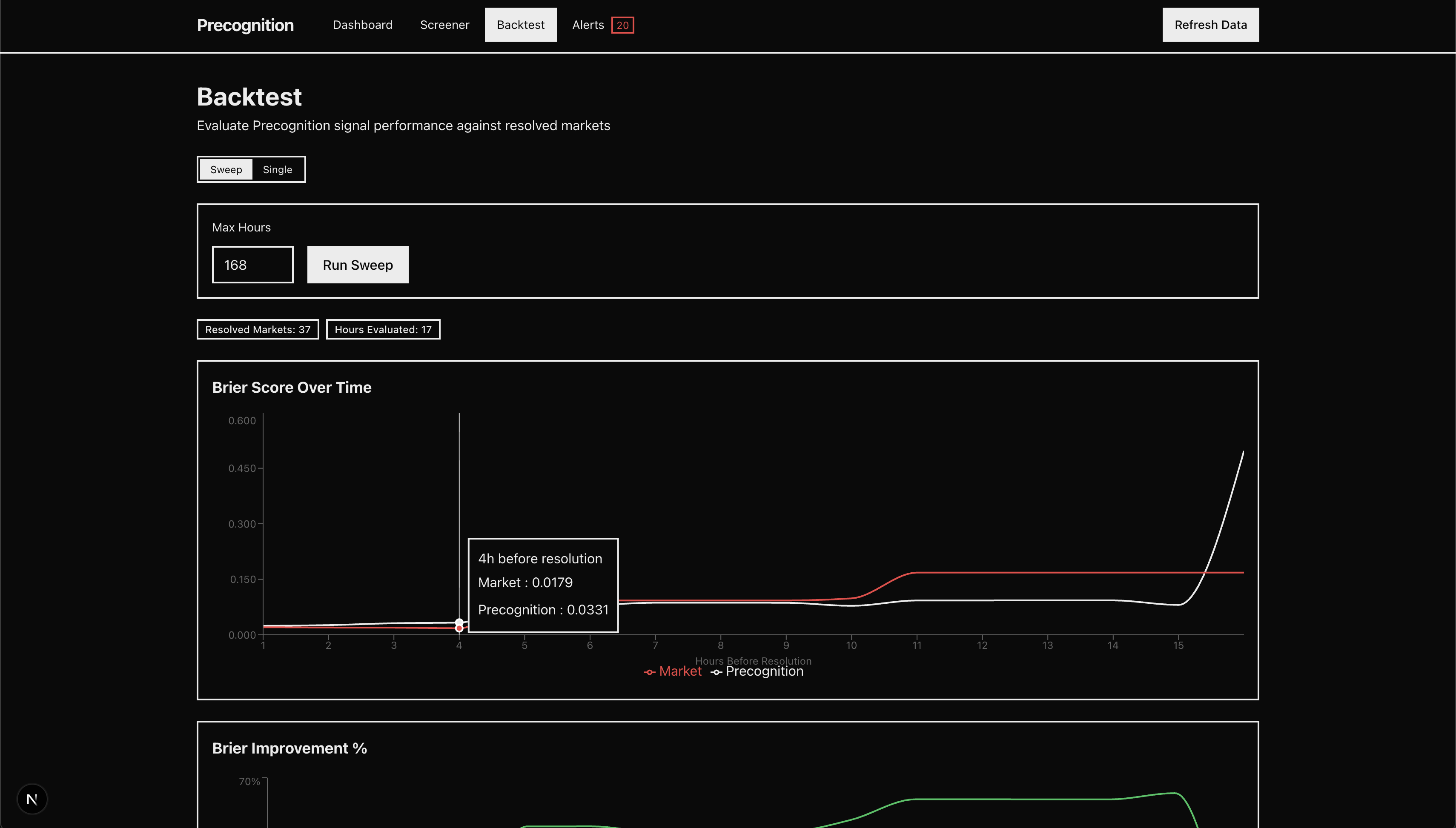
Task: Click the Refresh Data button
Action: 1210,25
